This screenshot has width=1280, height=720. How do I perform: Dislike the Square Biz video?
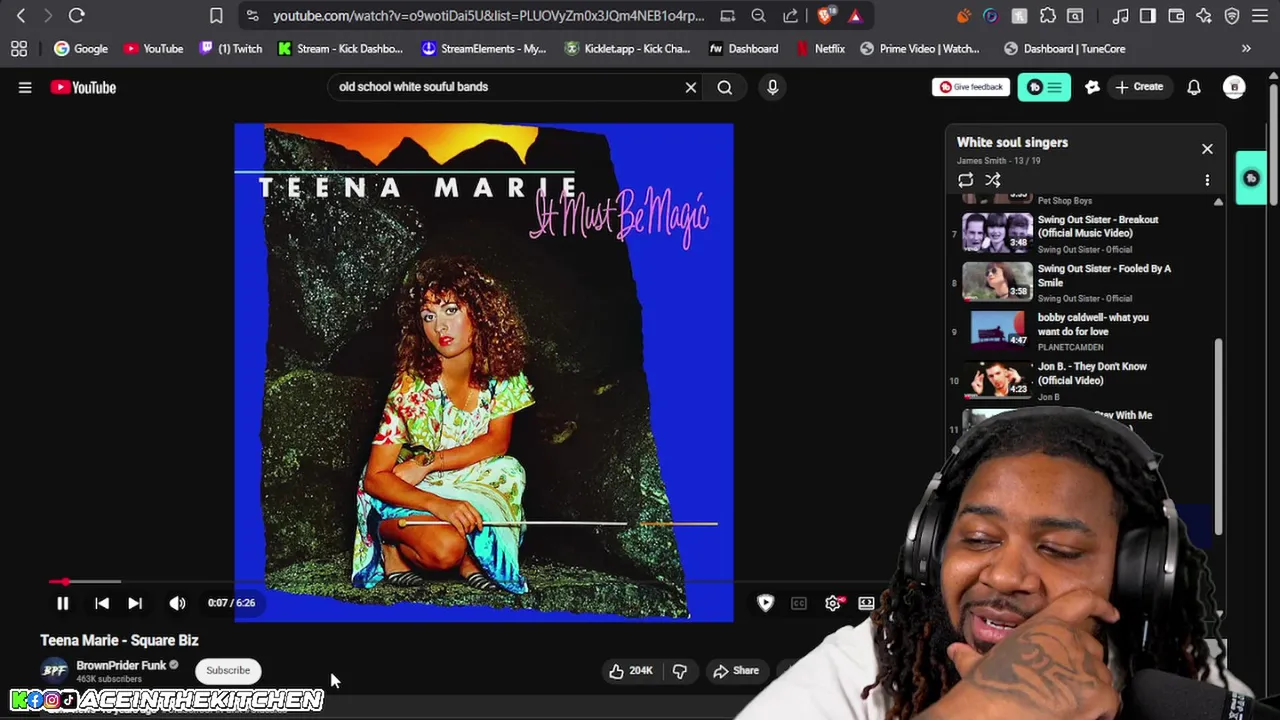(x=679, y=671)
